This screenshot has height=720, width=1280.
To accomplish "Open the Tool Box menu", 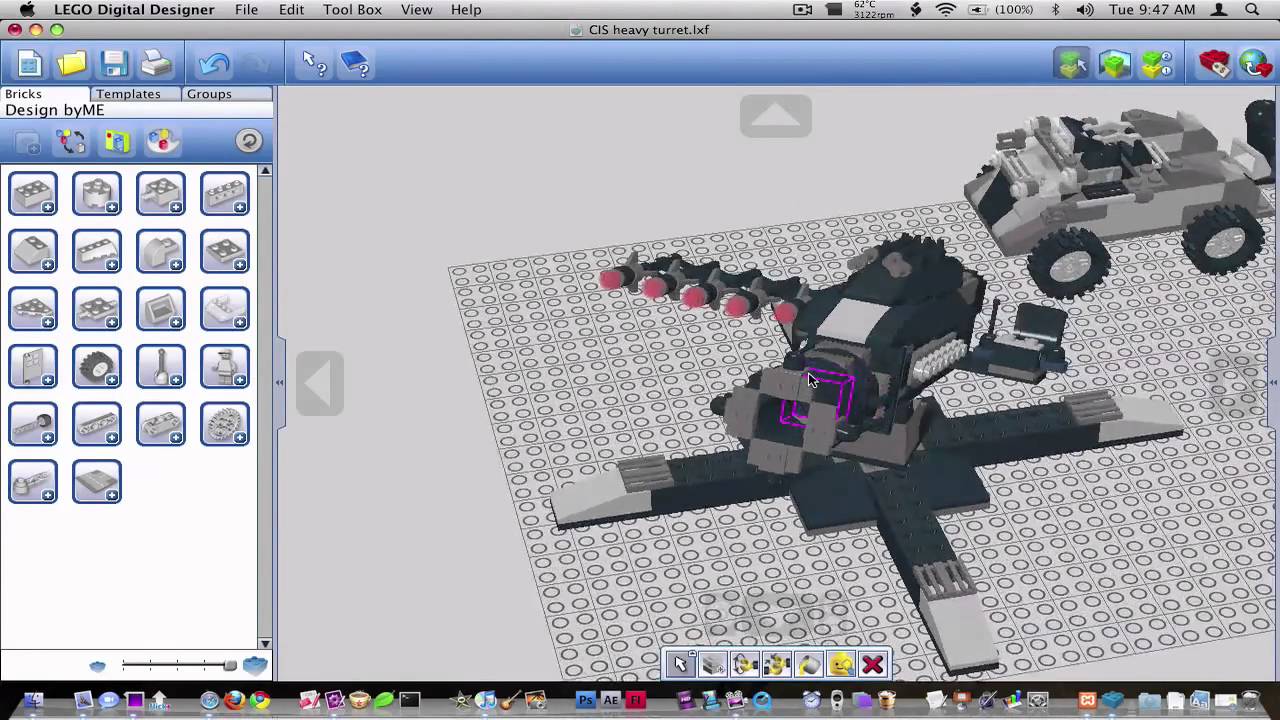I will [x=352, y=9].
